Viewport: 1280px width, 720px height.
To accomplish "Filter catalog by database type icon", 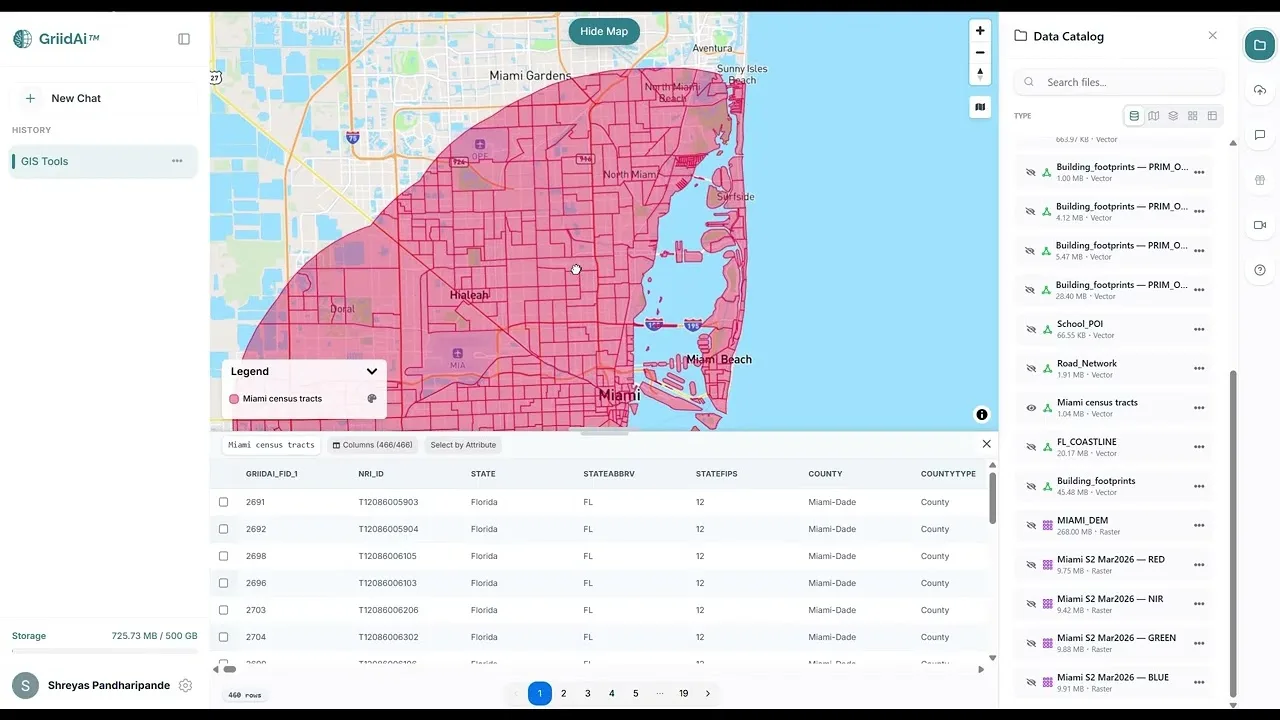I will [x=1134, y=116].
